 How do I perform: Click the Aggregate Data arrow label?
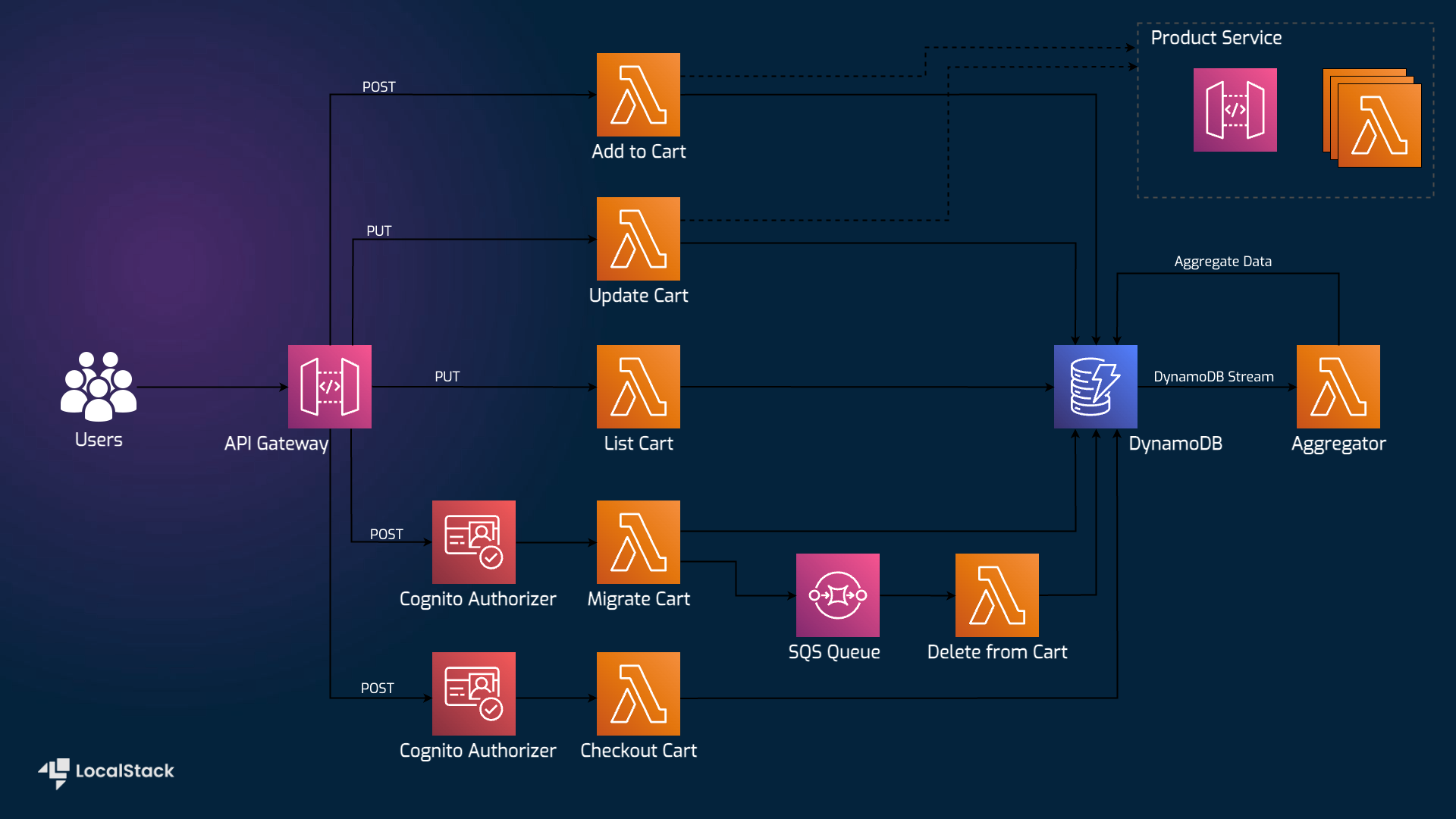coord(1222,262)
